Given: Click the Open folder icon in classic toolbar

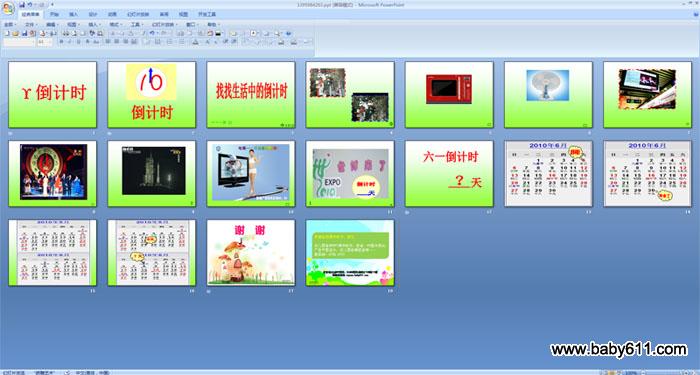Looking at the screenshot, I should pyautogui.click(x=15, y=33).
